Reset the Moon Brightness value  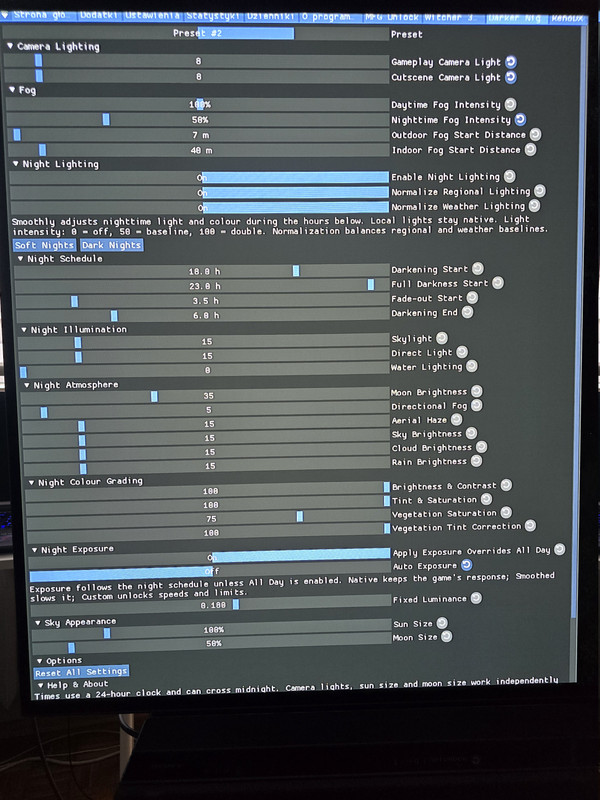click(x=477, y=391)
